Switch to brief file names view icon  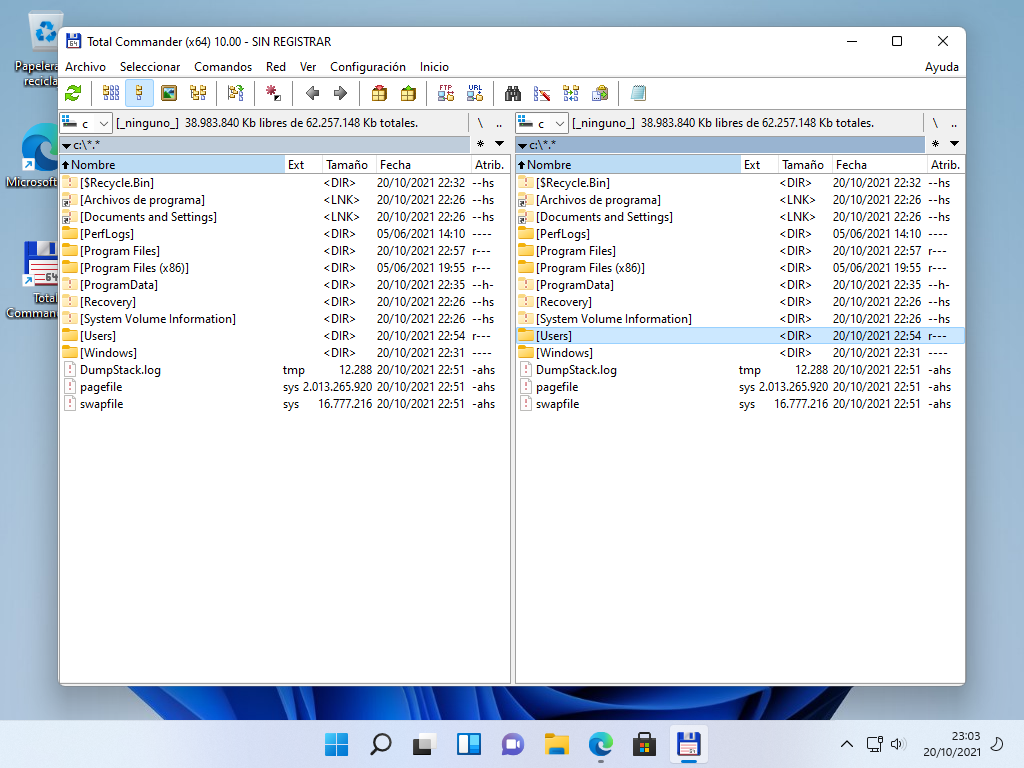click(x=111, y=93)
